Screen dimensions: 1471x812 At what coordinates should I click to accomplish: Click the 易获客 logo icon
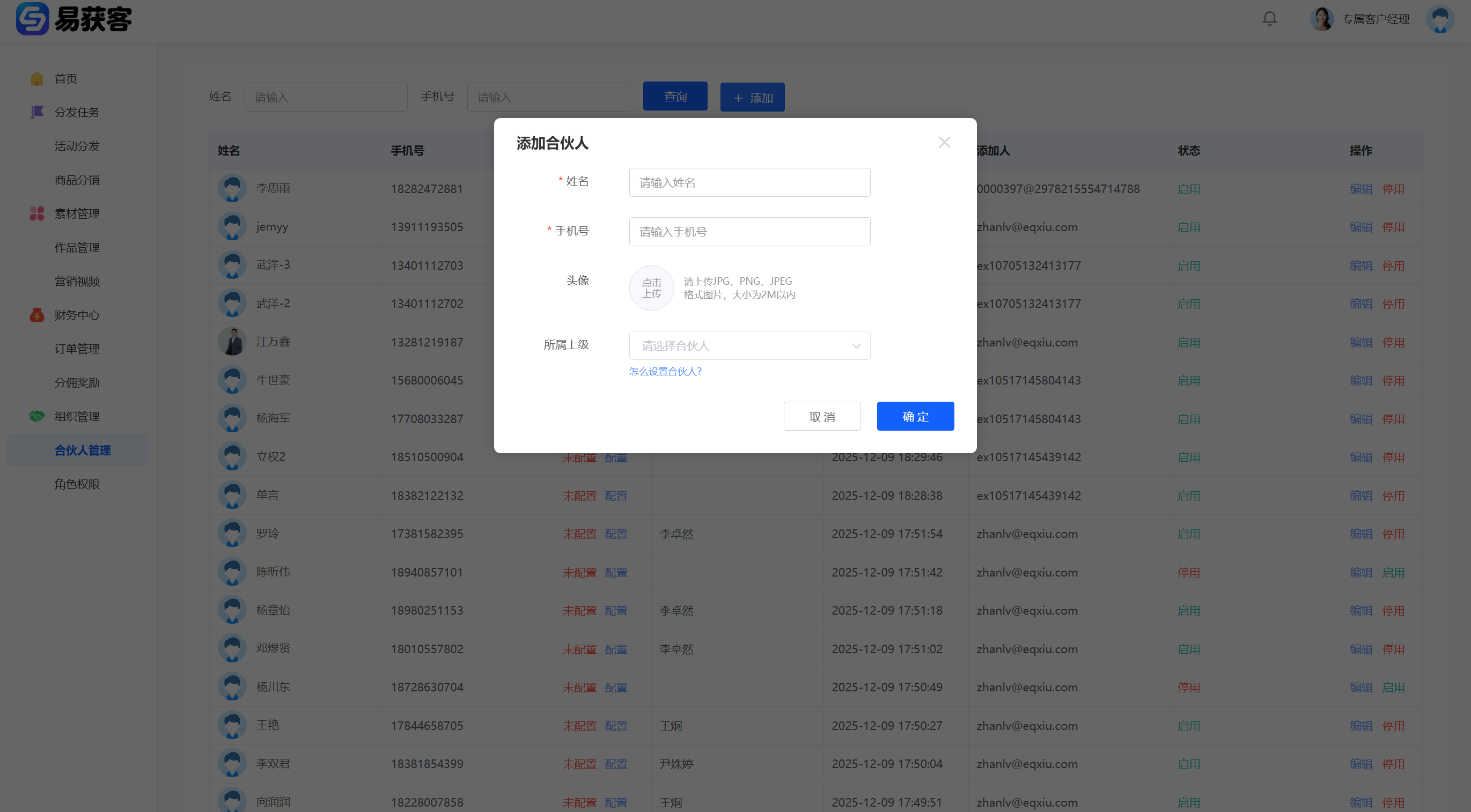tap(32, 19)
